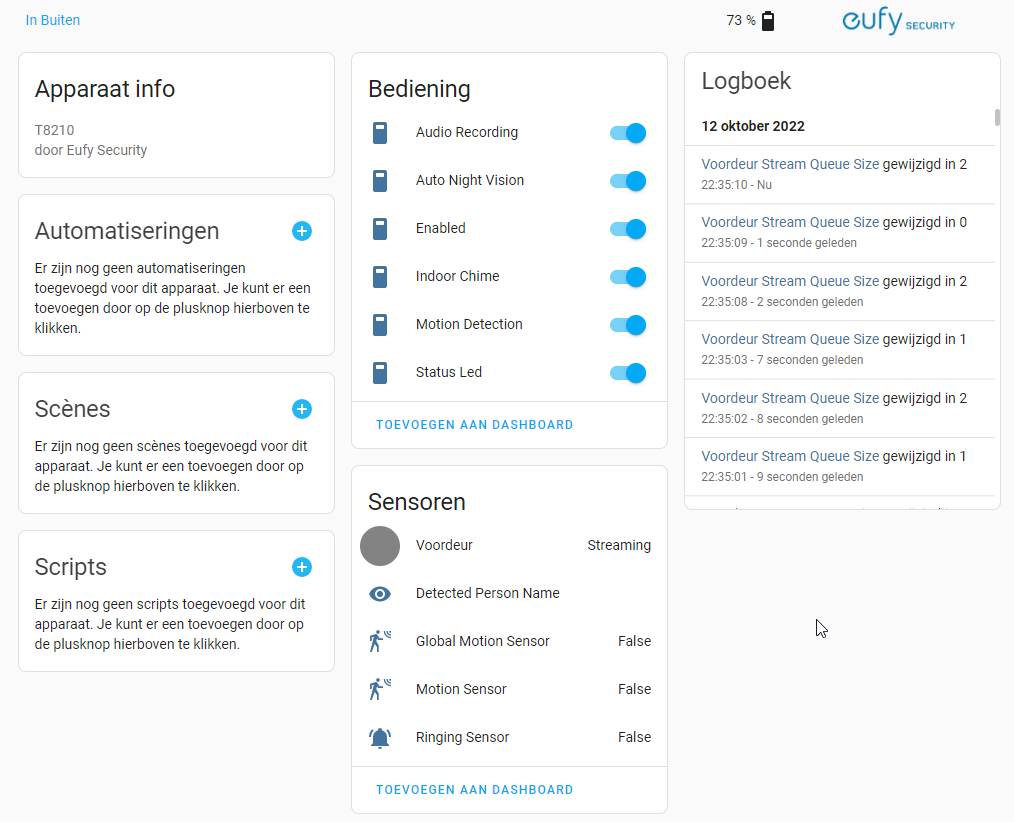Disable the Auto Night Vision toggle

(x=627, y=181)
